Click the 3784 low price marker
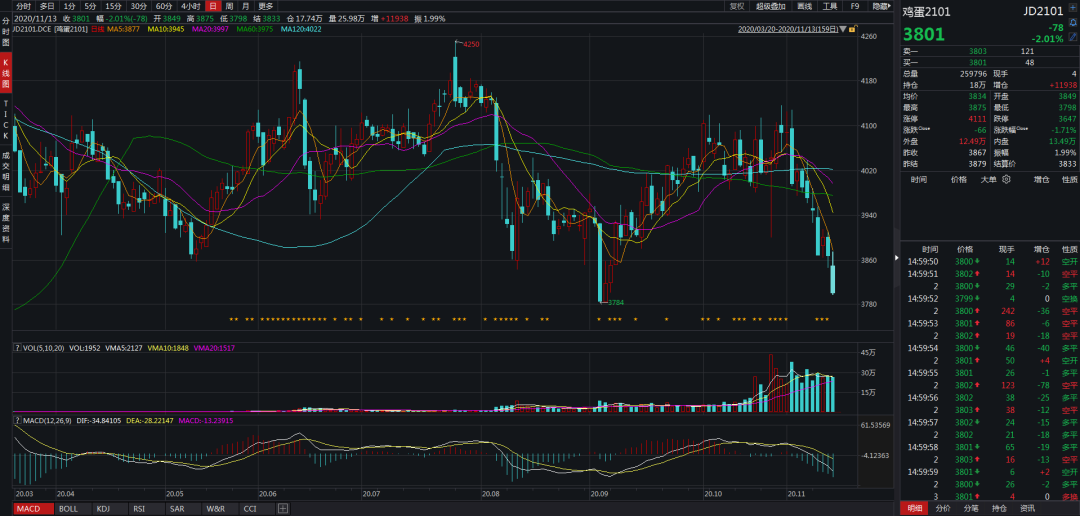Image resolution: width=1080 pixels, height=516 pixels. 616,302
